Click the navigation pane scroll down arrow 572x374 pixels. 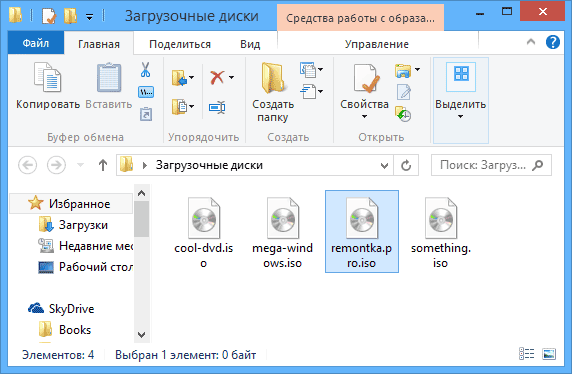pyautogui.click(x=142, y=334)
